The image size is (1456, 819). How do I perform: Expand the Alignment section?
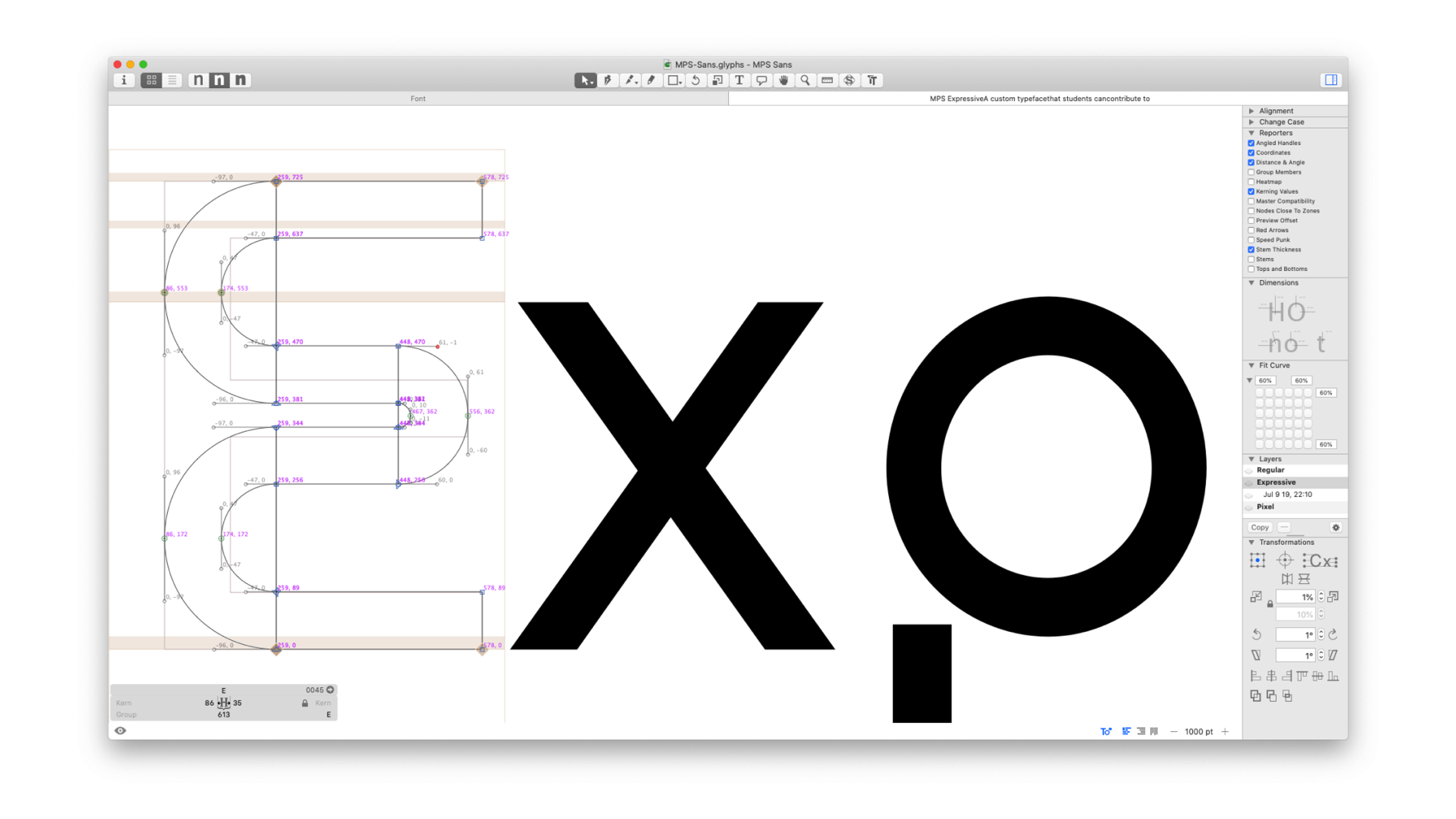pos(1251,111)
